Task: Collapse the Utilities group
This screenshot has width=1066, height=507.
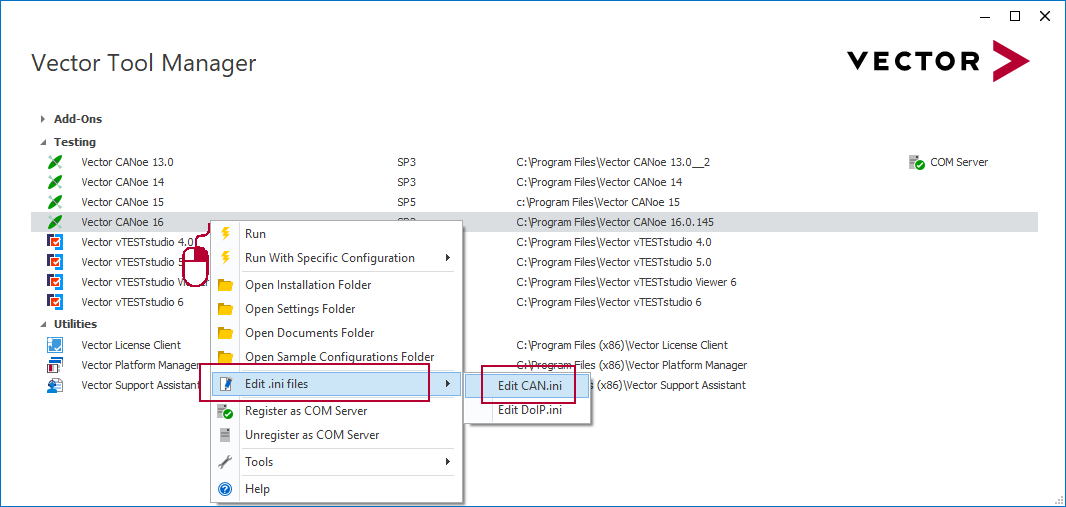Action: coord(43,324)
